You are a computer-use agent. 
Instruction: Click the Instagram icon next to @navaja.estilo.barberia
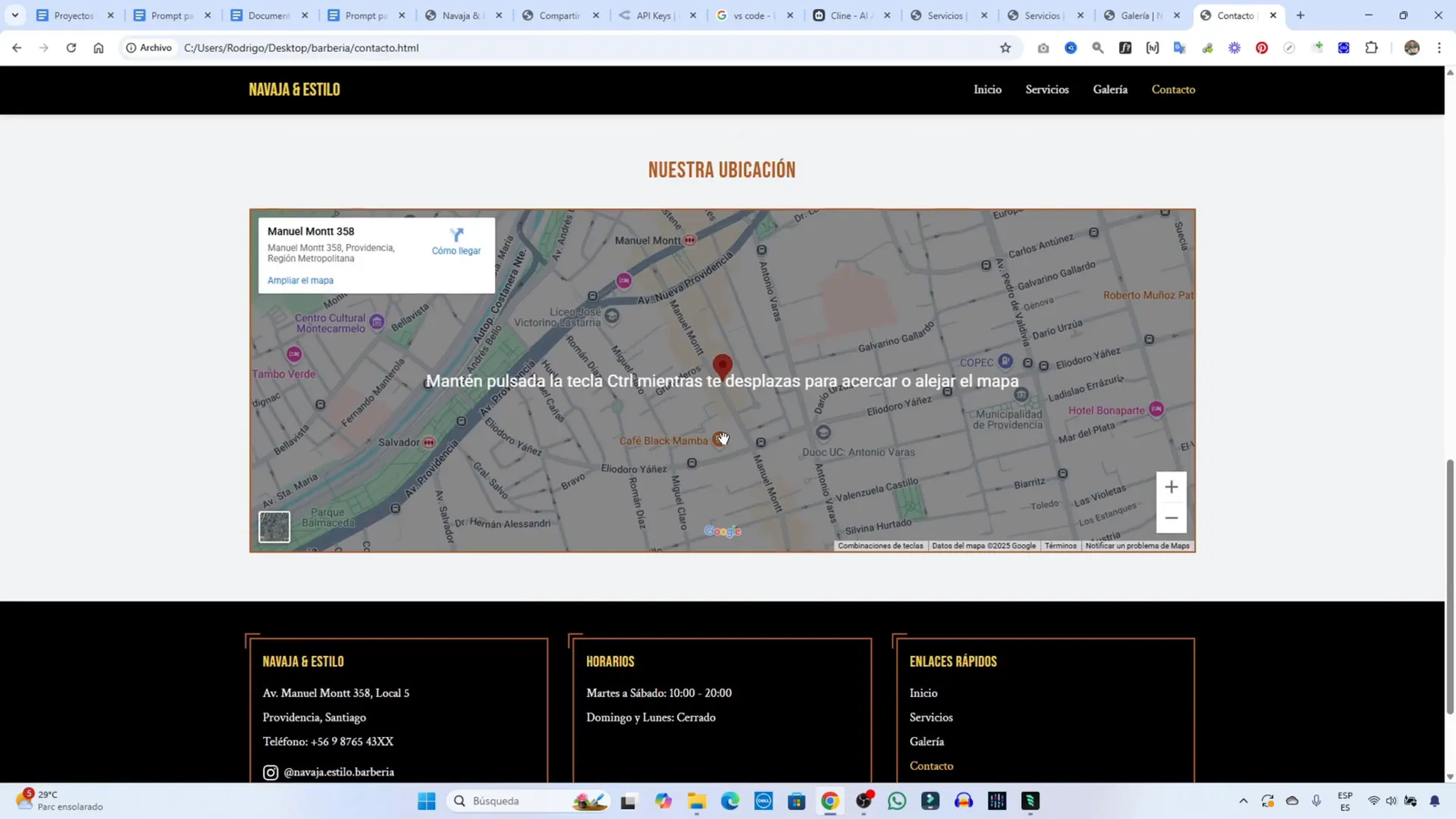coord(270,772)
